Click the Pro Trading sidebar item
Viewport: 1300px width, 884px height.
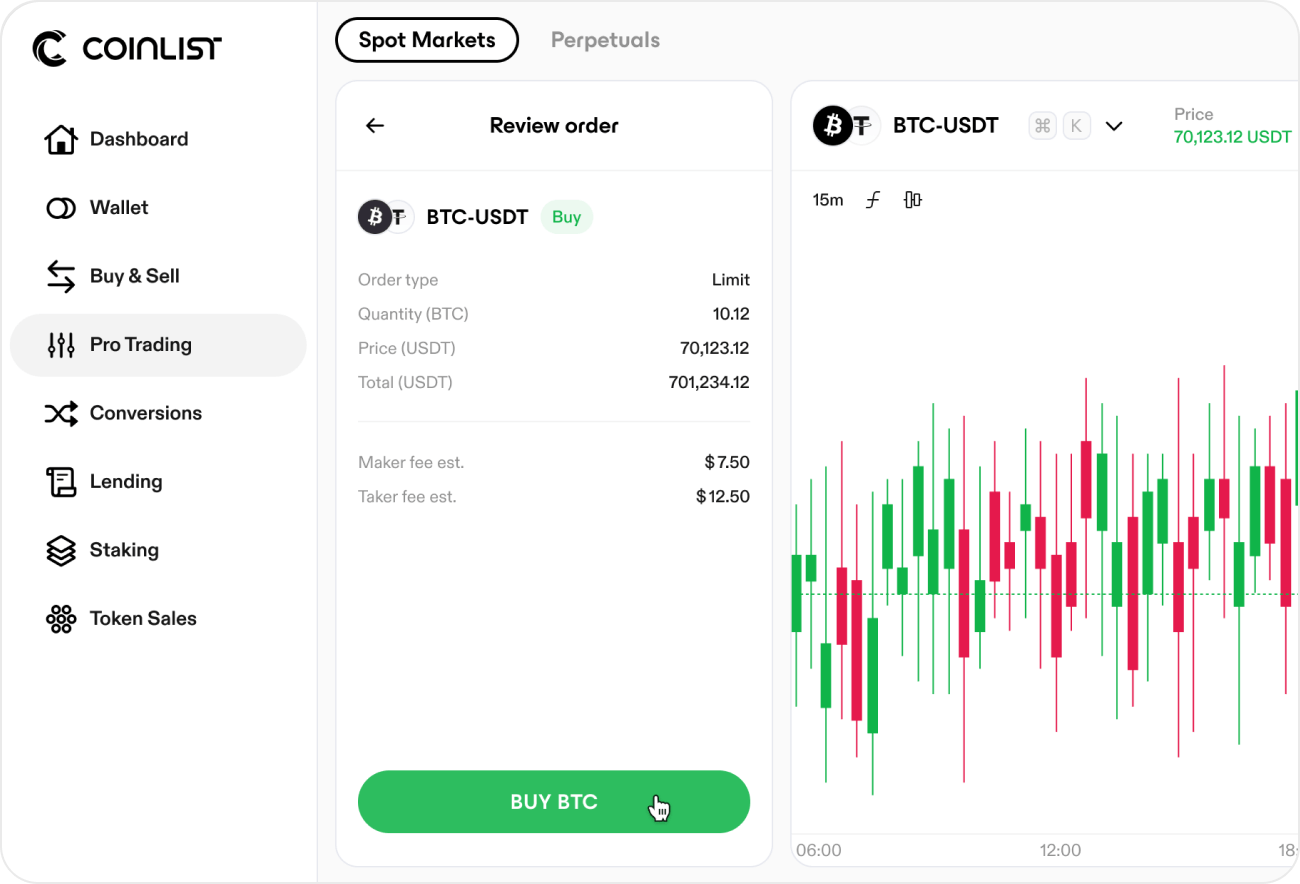click(158, 345)
